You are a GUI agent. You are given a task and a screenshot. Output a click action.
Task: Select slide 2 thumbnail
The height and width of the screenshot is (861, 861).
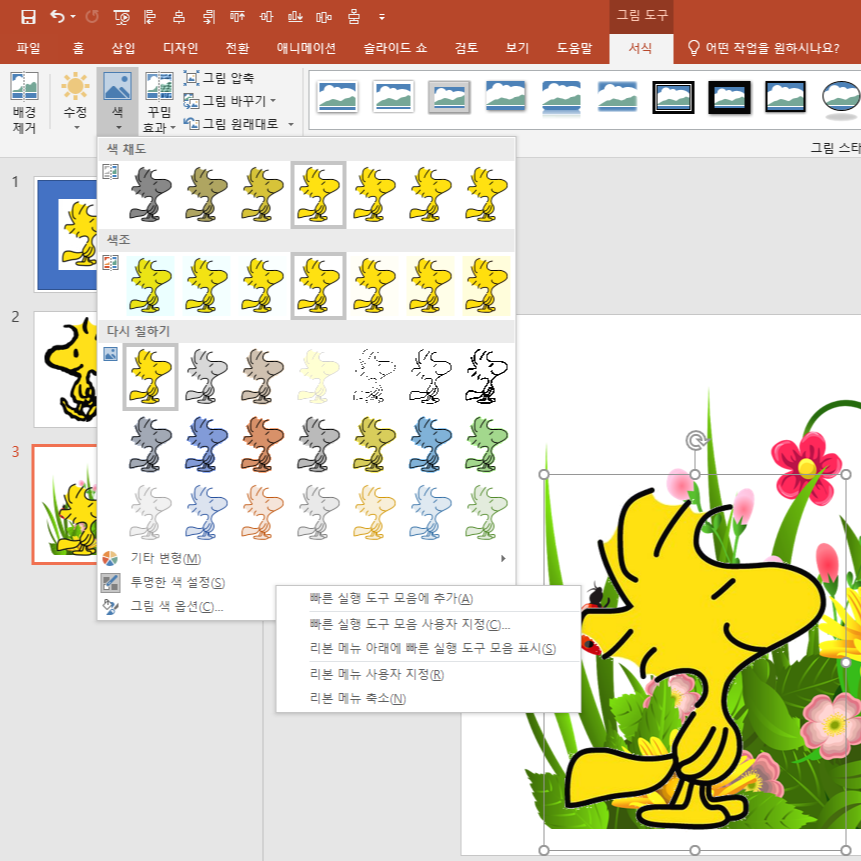click(66, 370)
